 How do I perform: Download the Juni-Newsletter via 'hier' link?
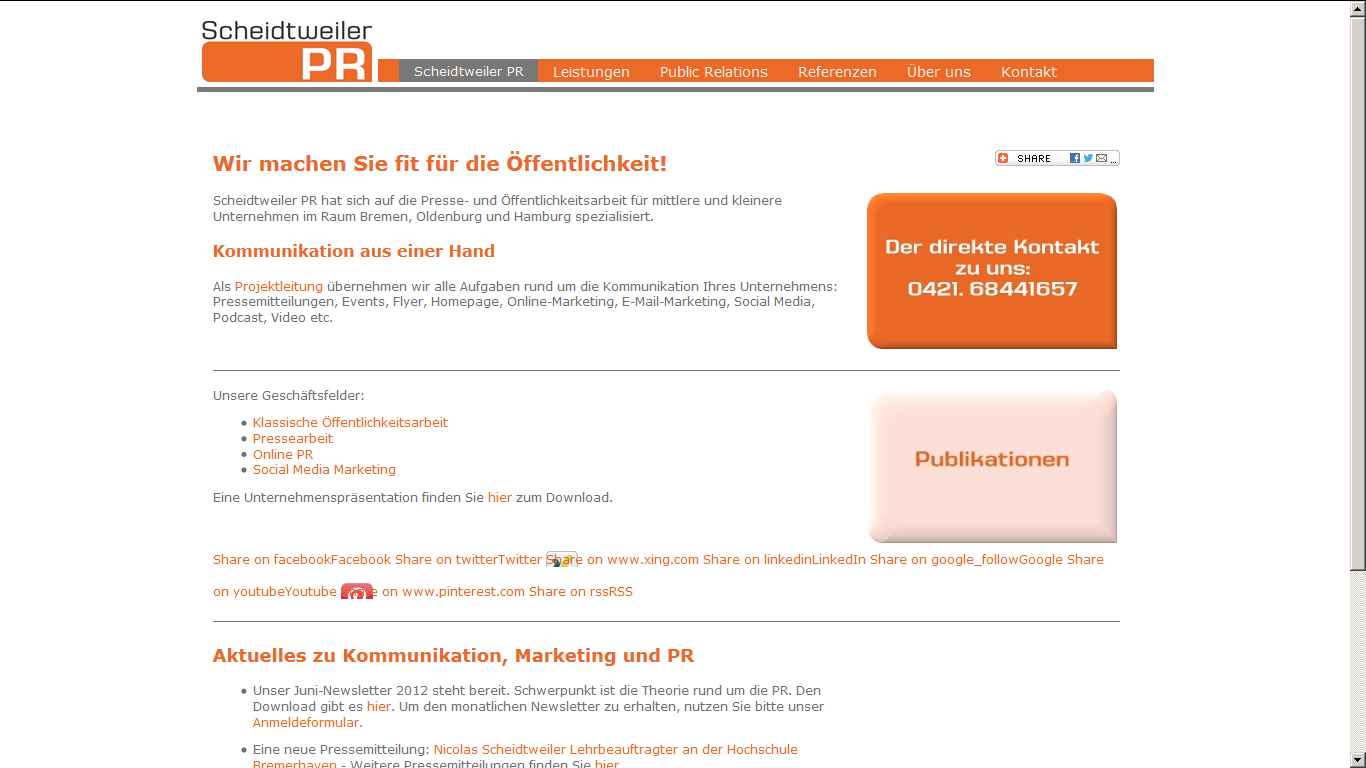pyautogui.click(x=378, y=706)
